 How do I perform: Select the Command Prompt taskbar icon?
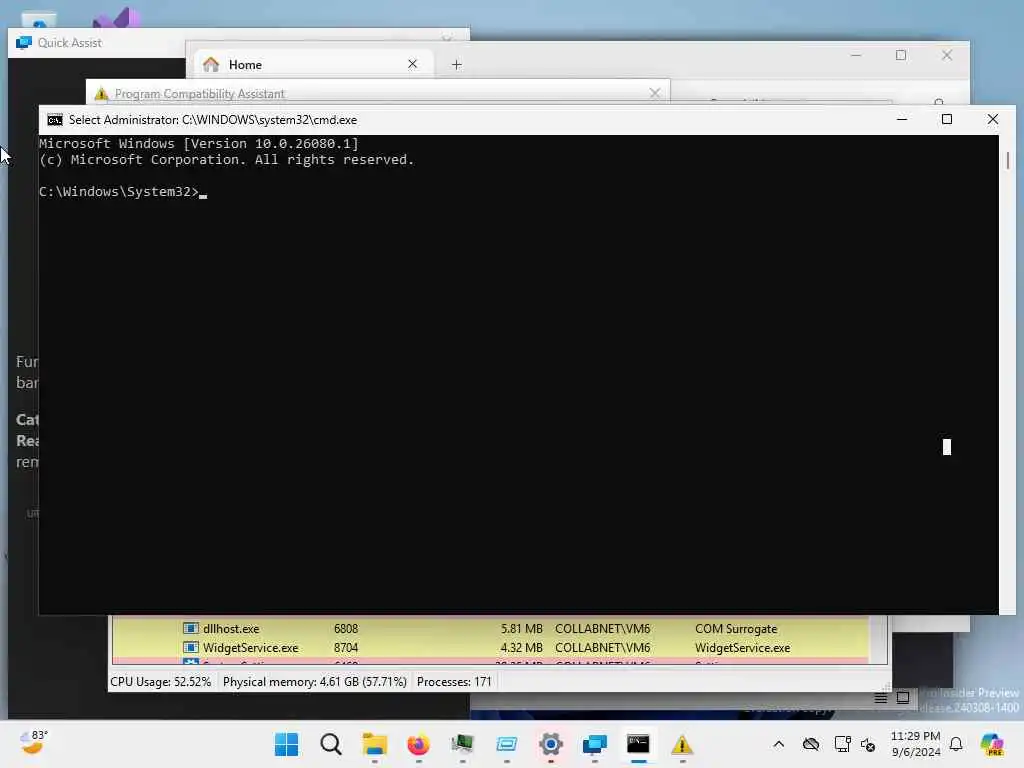(x=638, y=744)
